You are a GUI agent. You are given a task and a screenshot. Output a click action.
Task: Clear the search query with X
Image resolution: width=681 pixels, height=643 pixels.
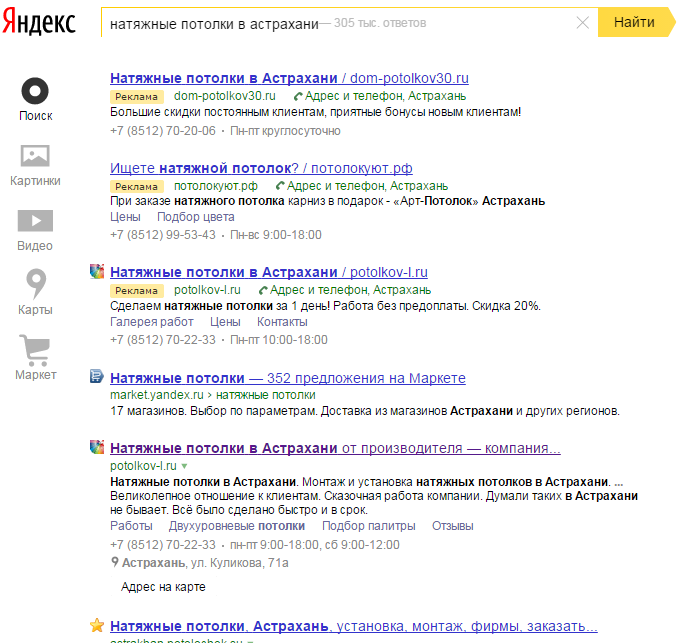(582, 23)
